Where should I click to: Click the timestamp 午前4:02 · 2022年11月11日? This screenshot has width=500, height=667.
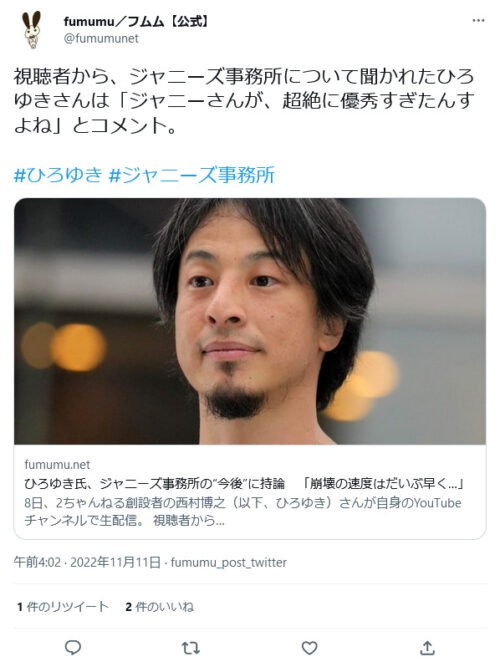coord(87,562)
